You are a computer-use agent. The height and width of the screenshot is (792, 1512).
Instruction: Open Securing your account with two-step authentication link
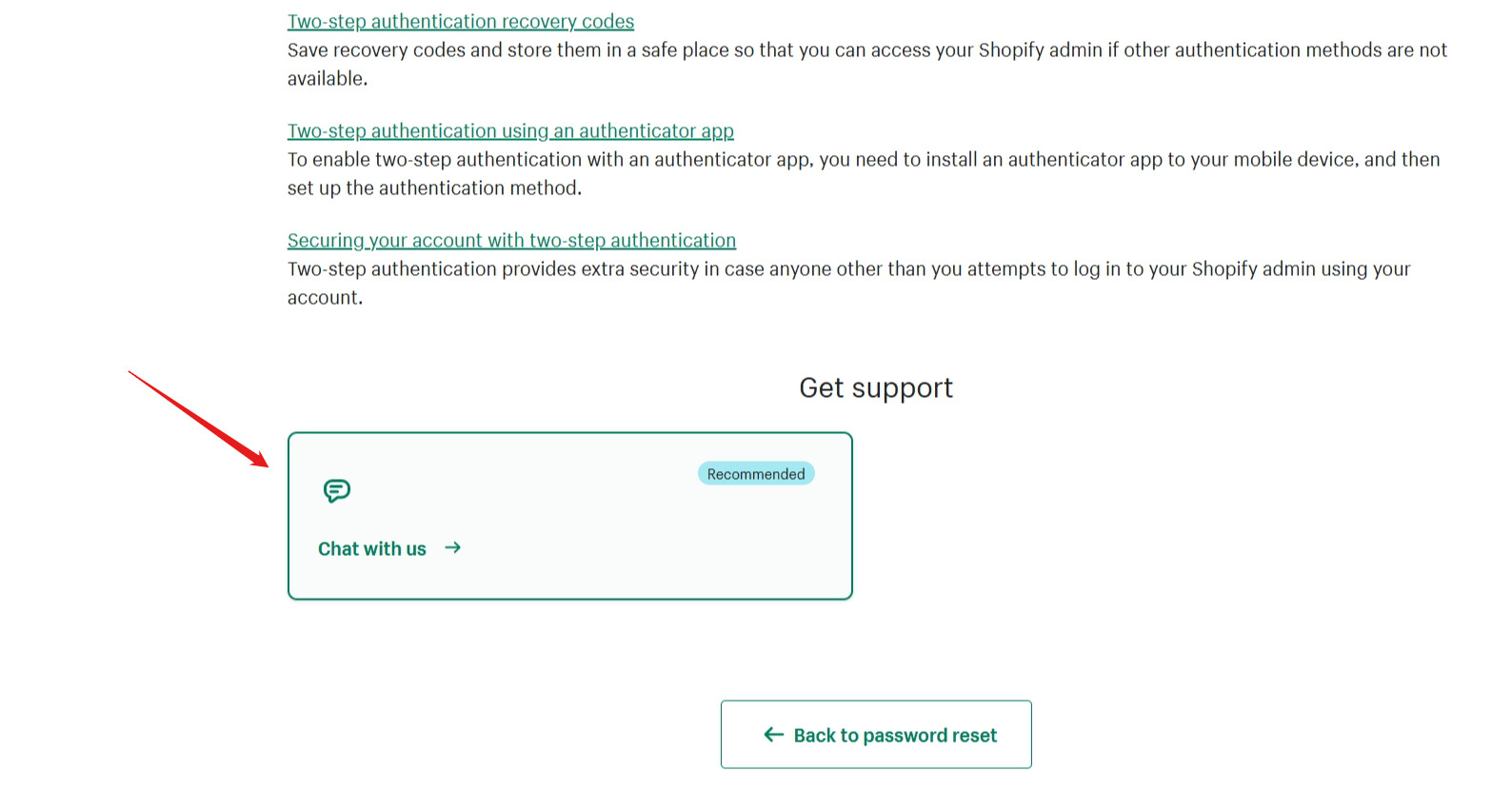511,240
